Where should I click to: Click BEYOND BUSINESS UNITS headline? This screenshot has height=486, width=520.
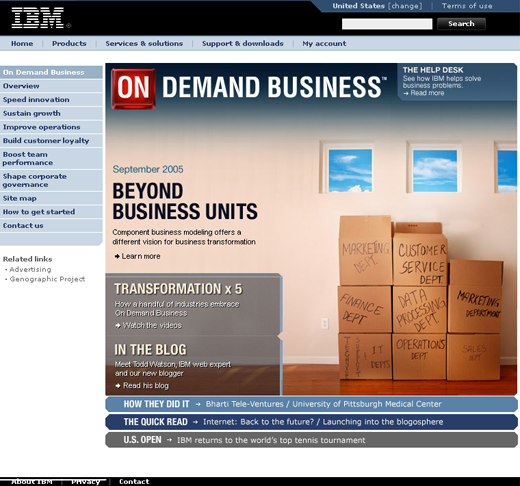coord(185,201)
